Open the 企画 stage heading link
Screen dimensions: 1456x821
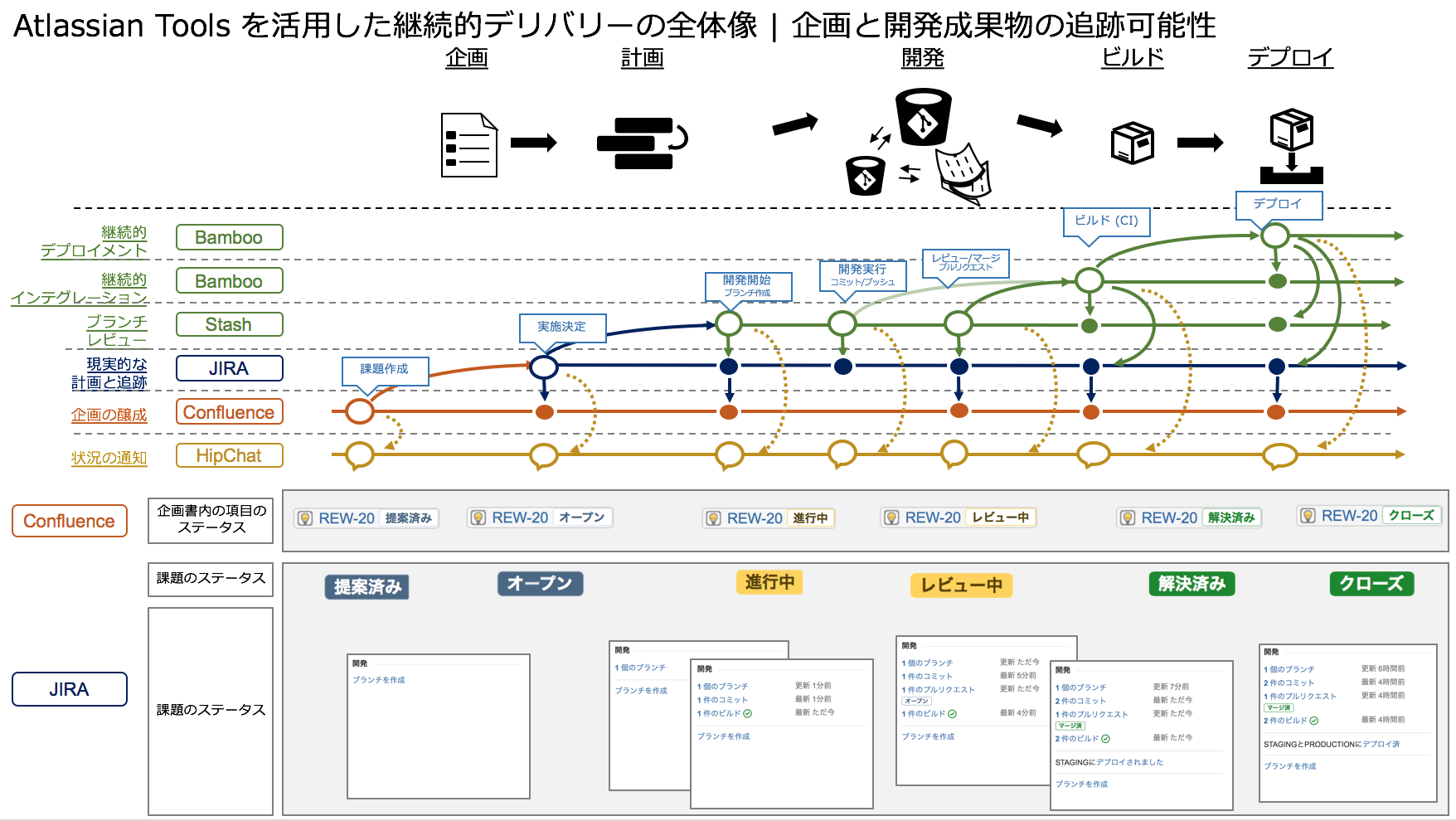pos(467,58)
